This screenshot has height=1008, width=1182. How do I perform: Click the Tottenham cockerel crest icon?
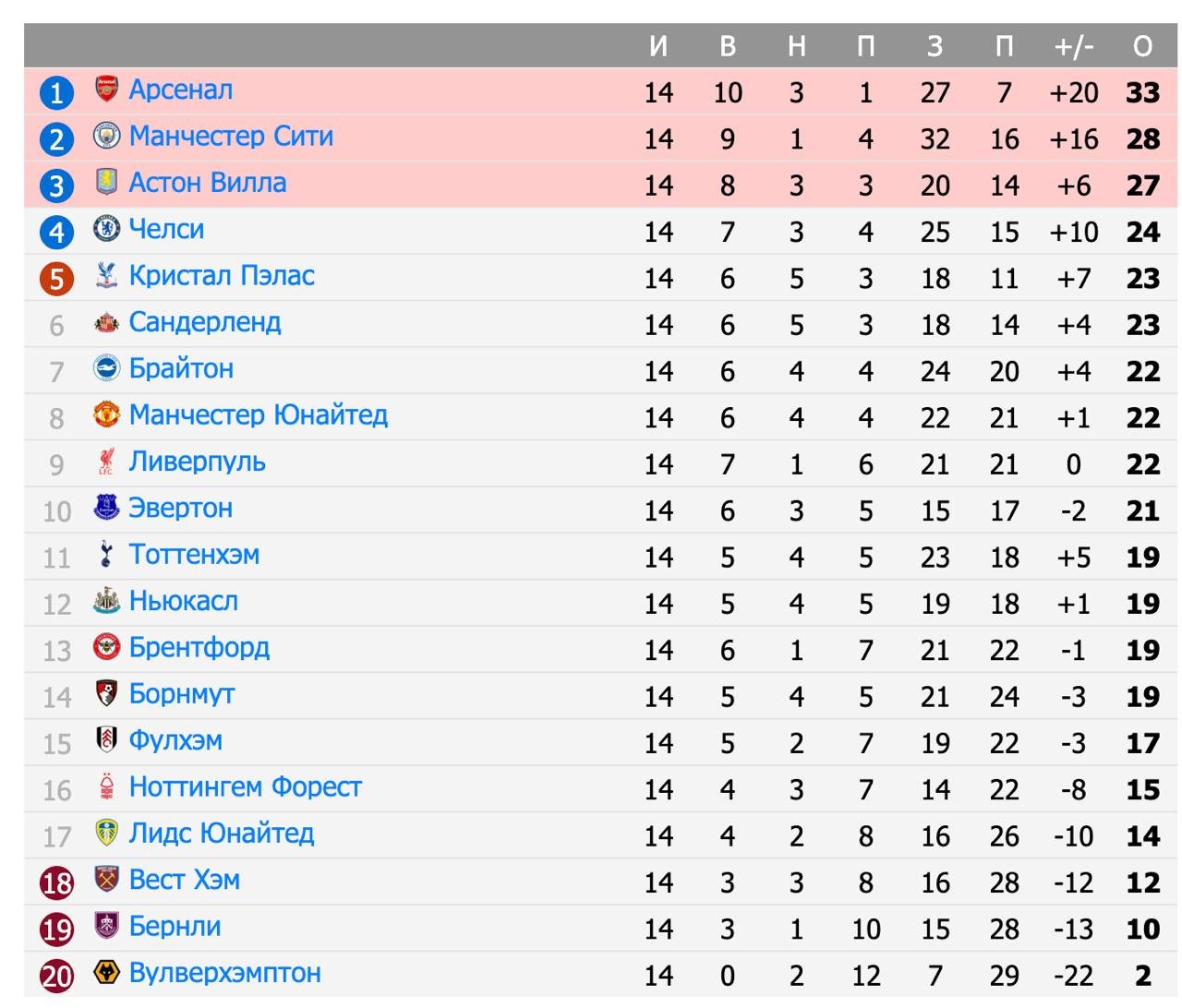point(107,554)
